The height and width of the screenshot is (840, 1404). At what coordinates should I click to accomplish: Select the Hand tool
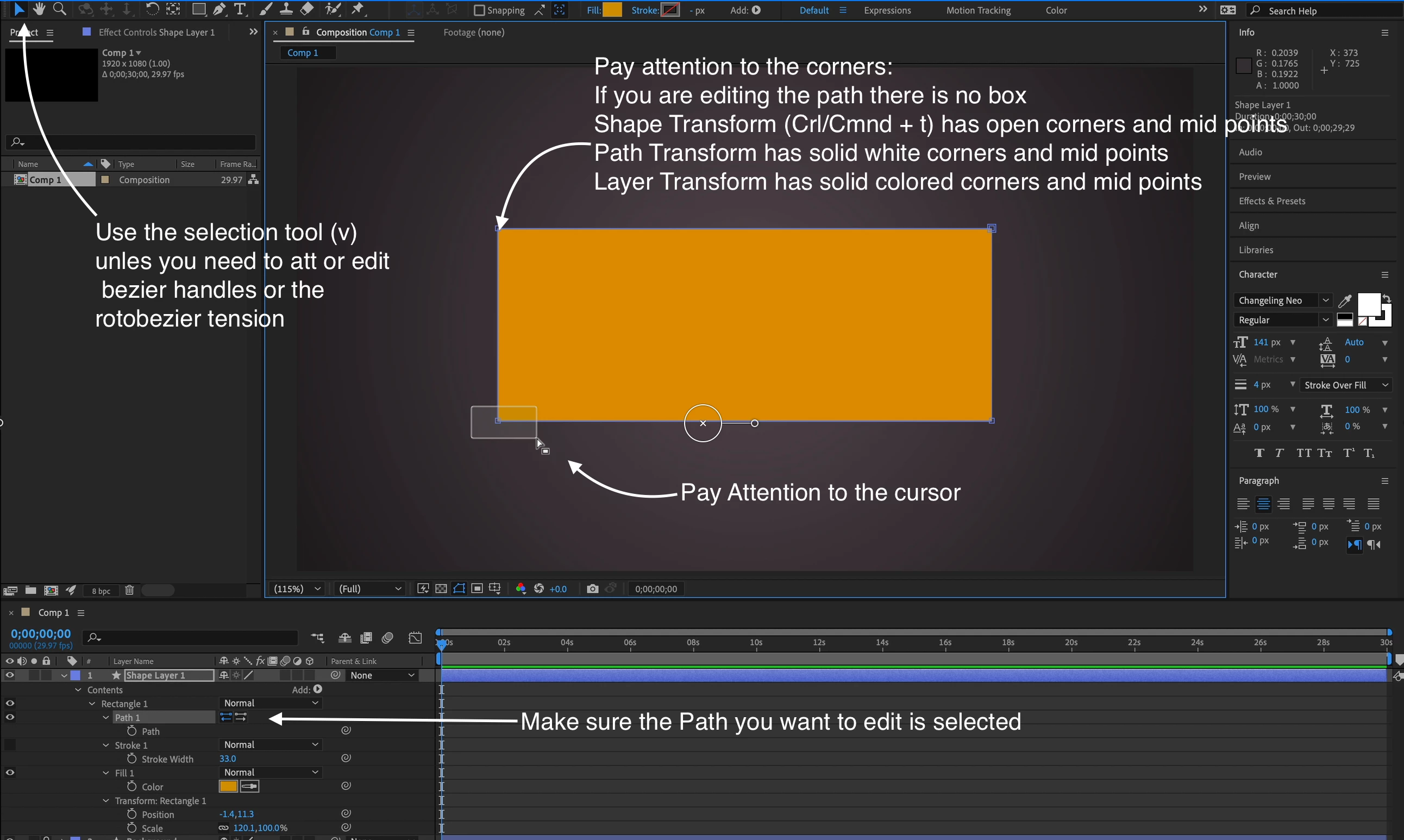(39, 9)
